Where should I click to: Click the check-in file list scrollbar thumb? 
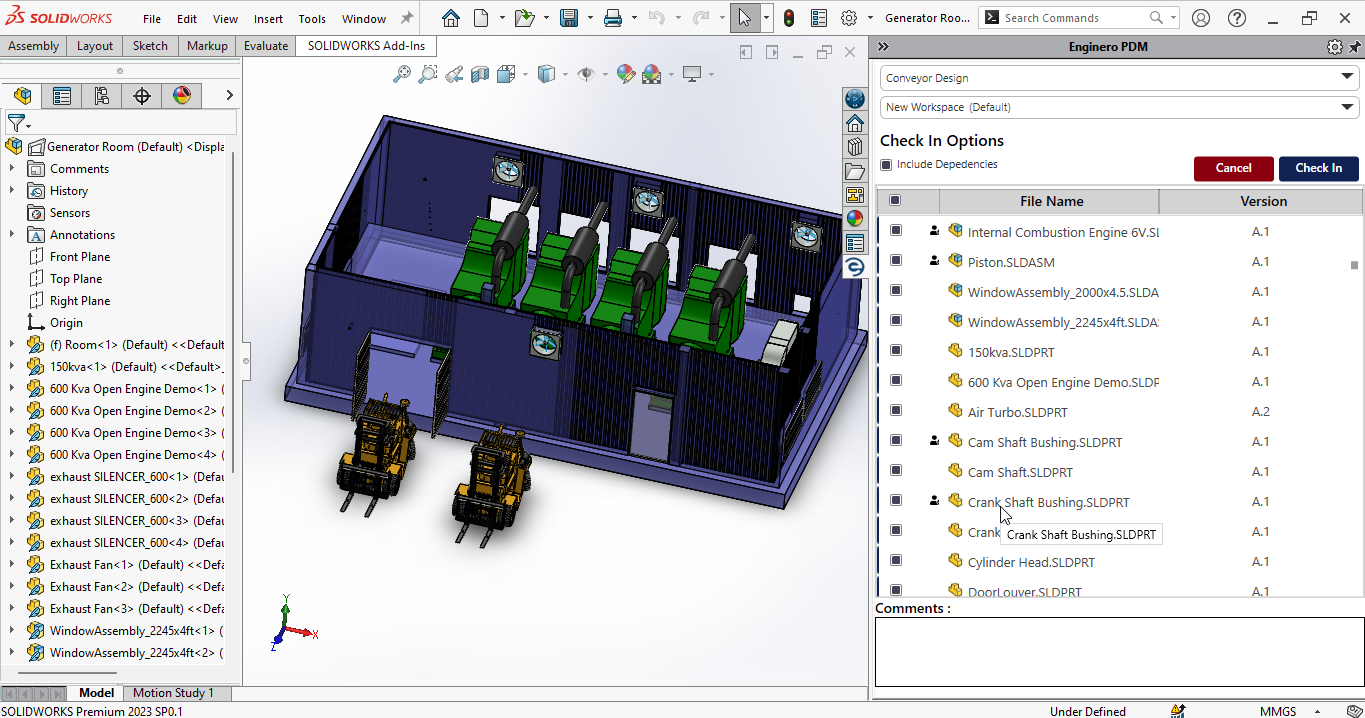click(x=1354, y=265)
